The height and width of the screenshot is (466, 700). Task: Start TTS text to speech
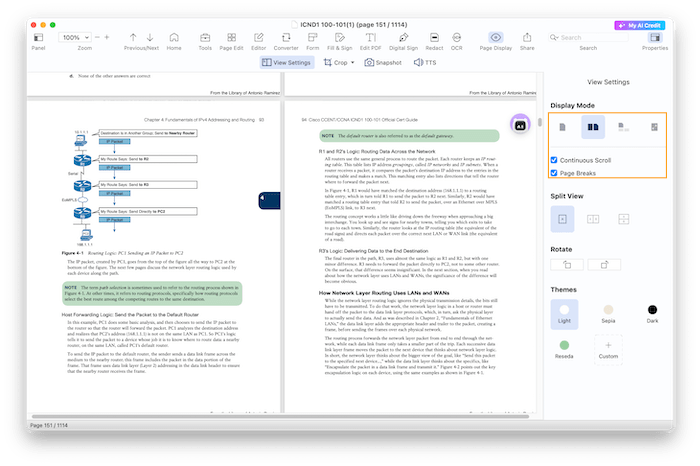pyautogui.click(x=425, y=62)
